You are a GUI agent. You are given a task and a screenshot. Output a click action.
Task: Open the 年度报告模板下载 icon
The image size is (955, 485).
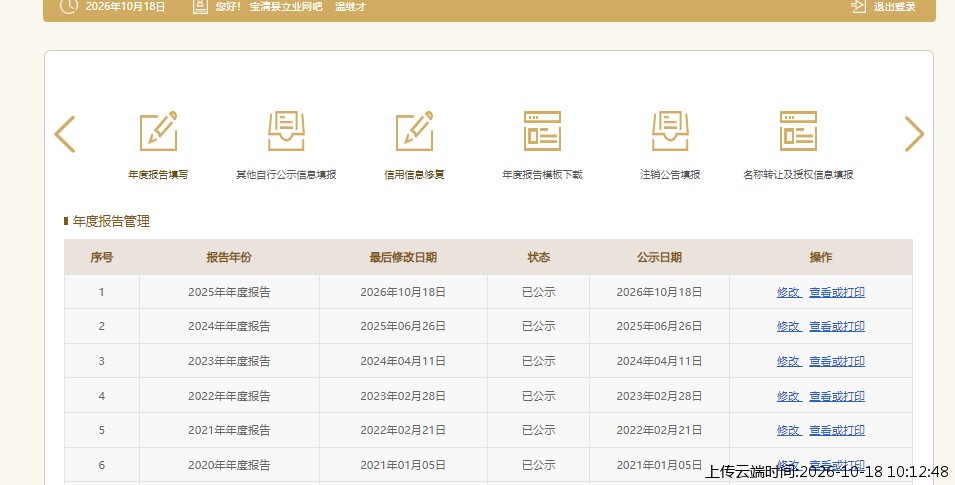(x=542, y=131)
